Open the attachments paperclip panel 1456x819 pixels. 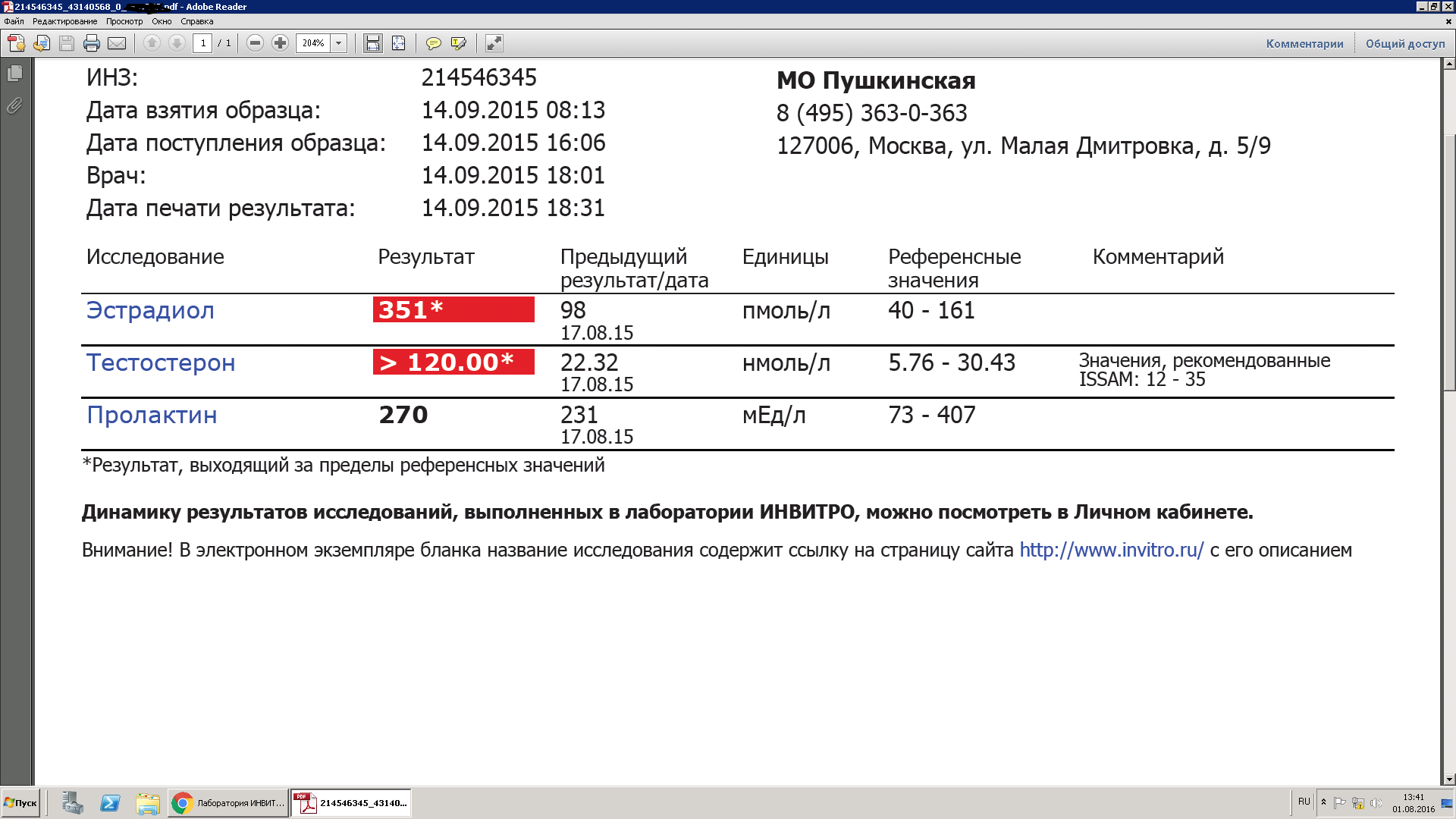[14, 105]
